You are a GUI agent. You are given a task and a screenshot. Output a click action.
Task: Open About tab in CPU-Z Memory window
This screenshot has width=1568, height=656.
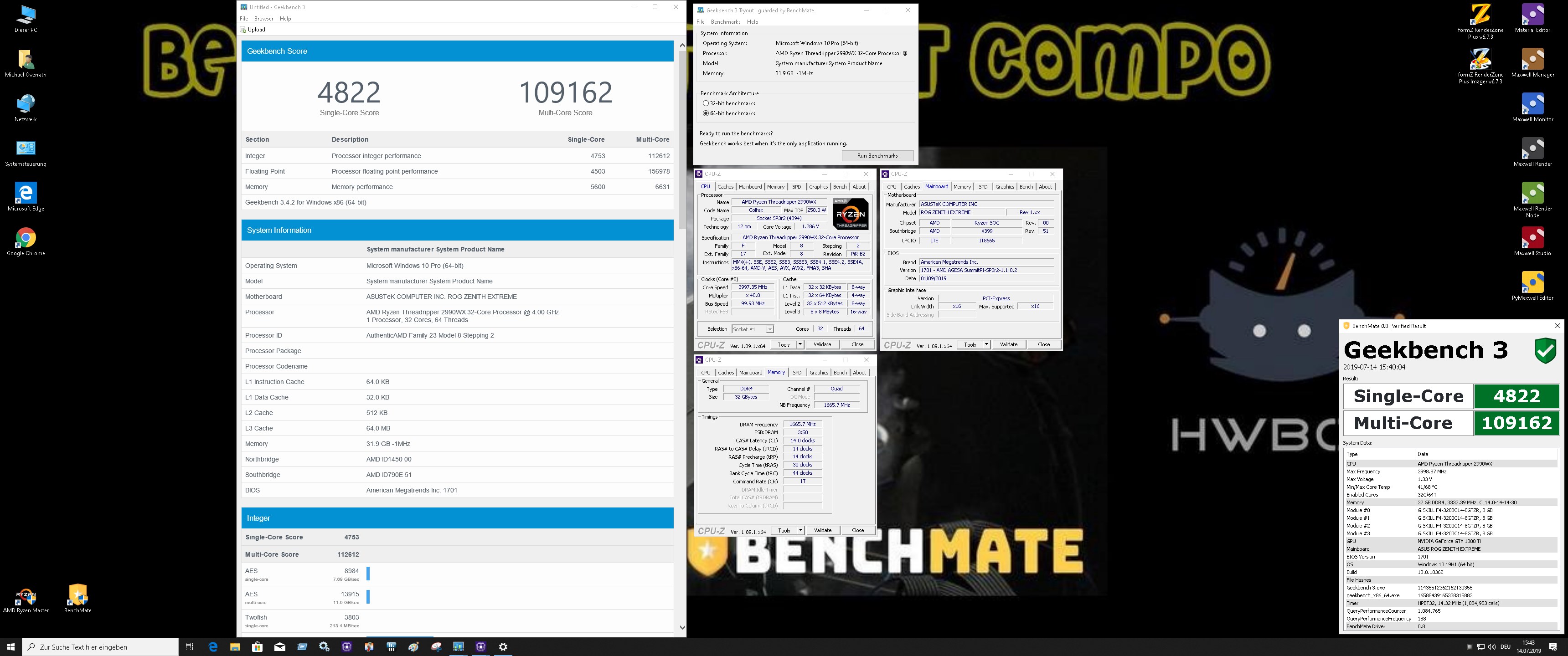tap(860, 373)
